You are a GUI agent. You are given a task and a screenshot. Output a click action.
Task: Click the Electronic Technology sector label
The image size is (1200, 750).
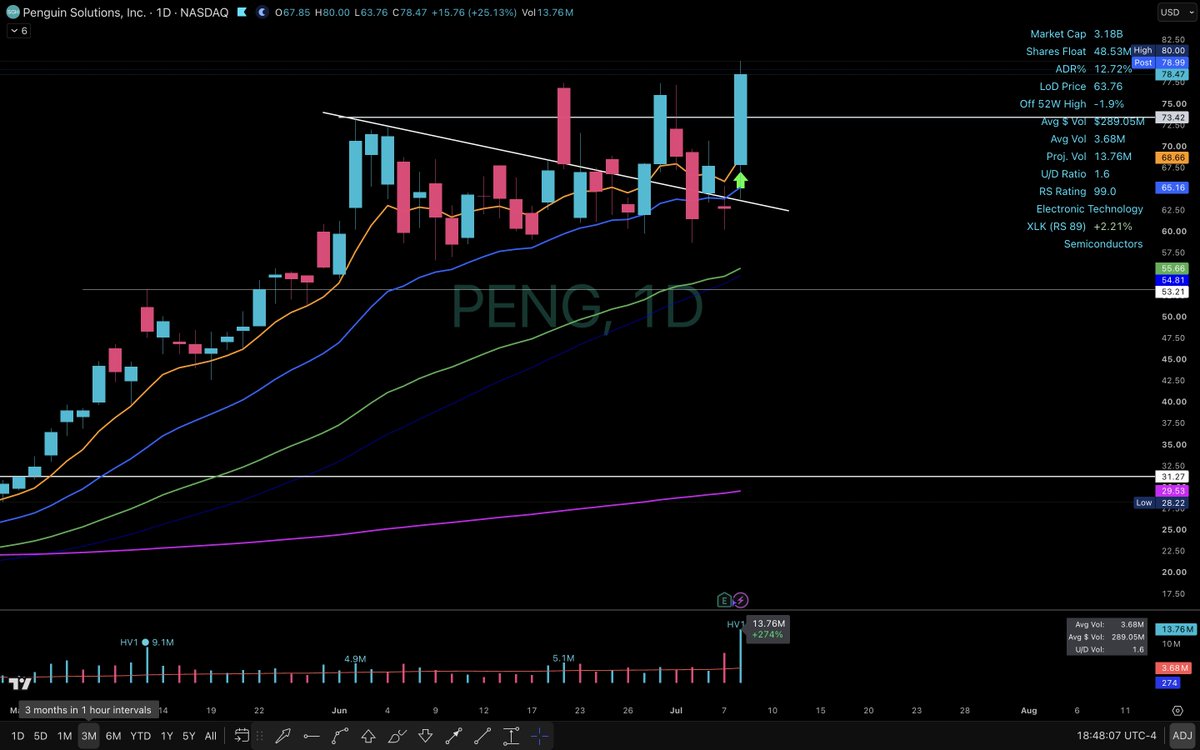click(x=1089, y=209)
